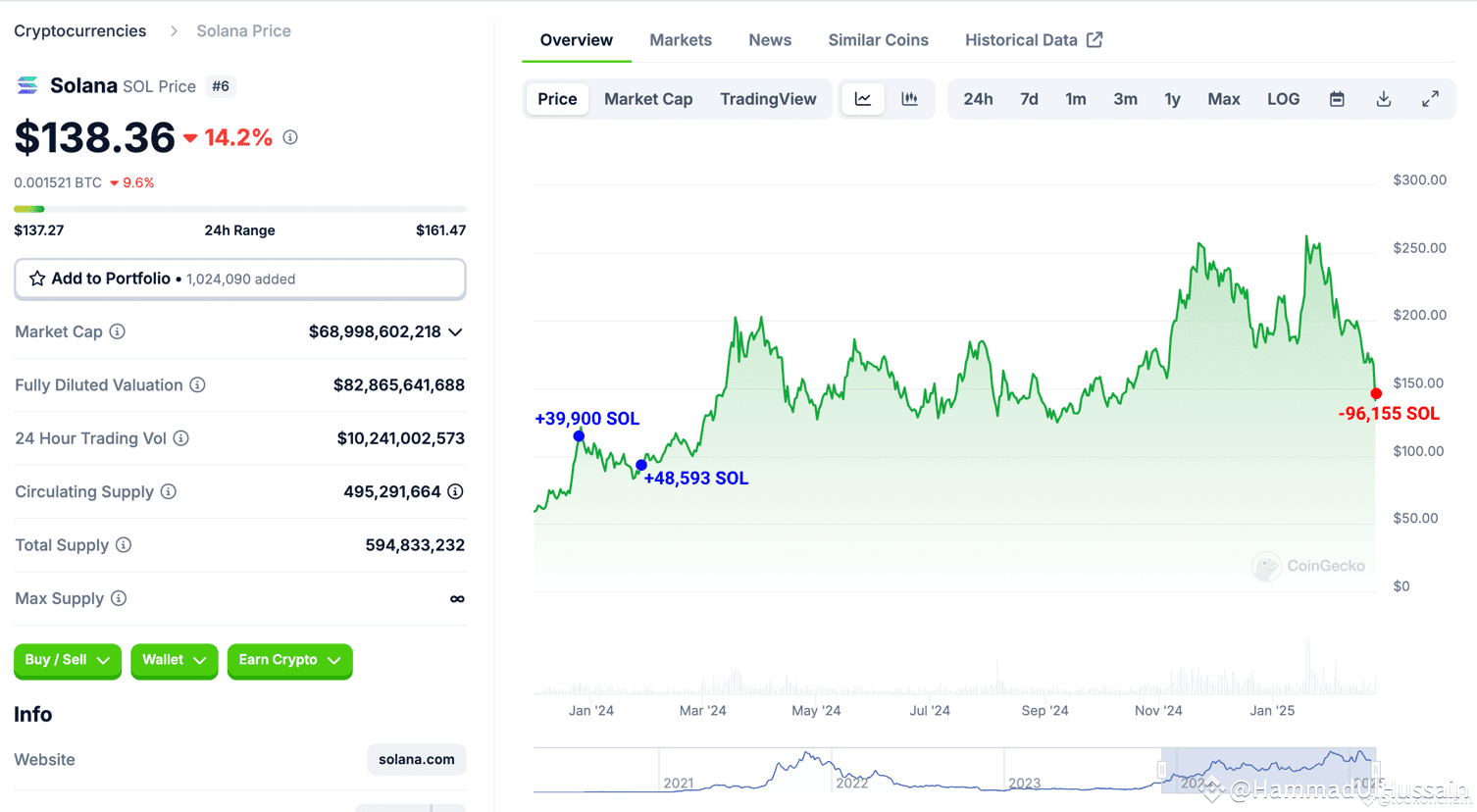This screenshot has width=1477, height=812.
Task: Click the $10,241,002,573 trading volume value
Action: pos(401,438)
